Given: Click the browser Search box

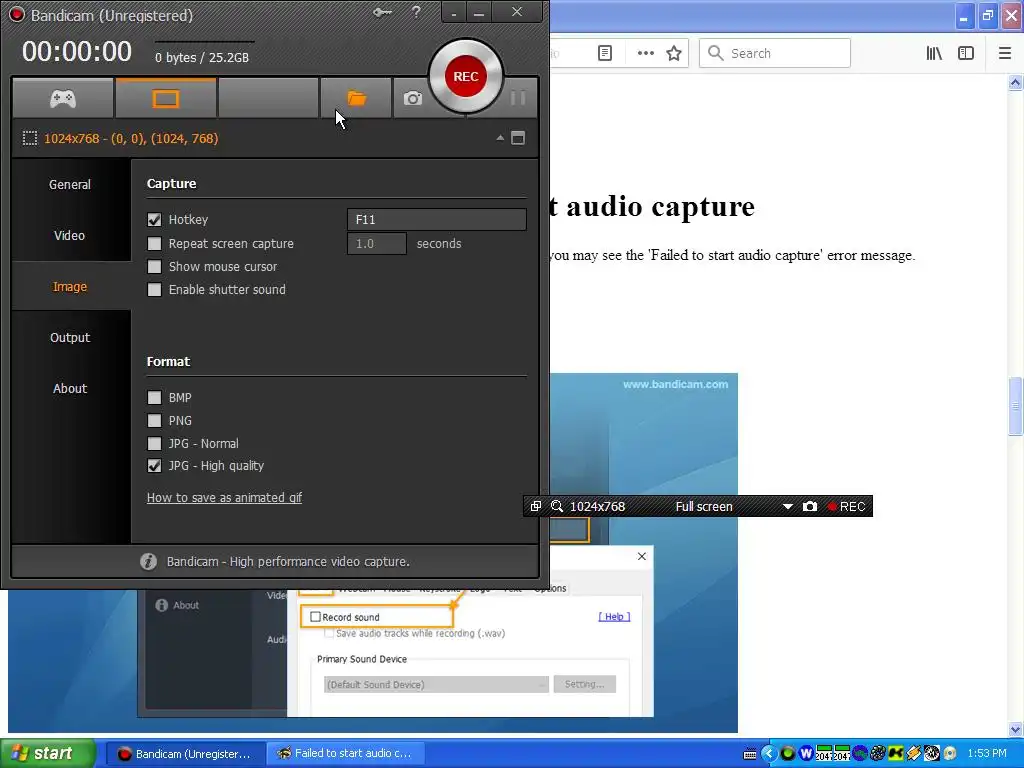Looking at the screenshot, I should point(775,53).
